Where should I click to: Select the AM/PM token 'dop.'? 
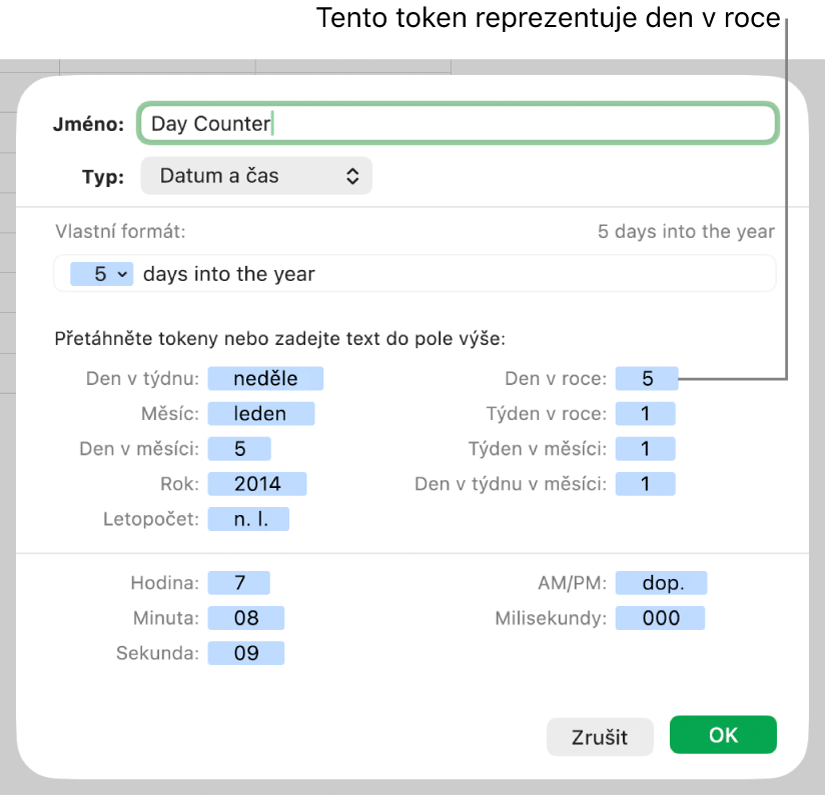coord(661,583)
